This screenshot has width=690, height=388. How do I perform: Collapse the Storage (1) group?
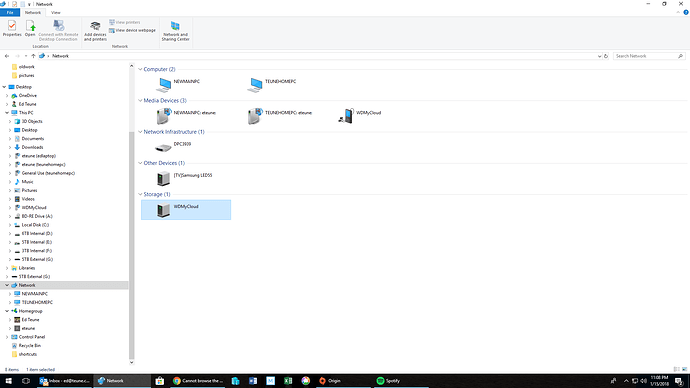(140, 194)
